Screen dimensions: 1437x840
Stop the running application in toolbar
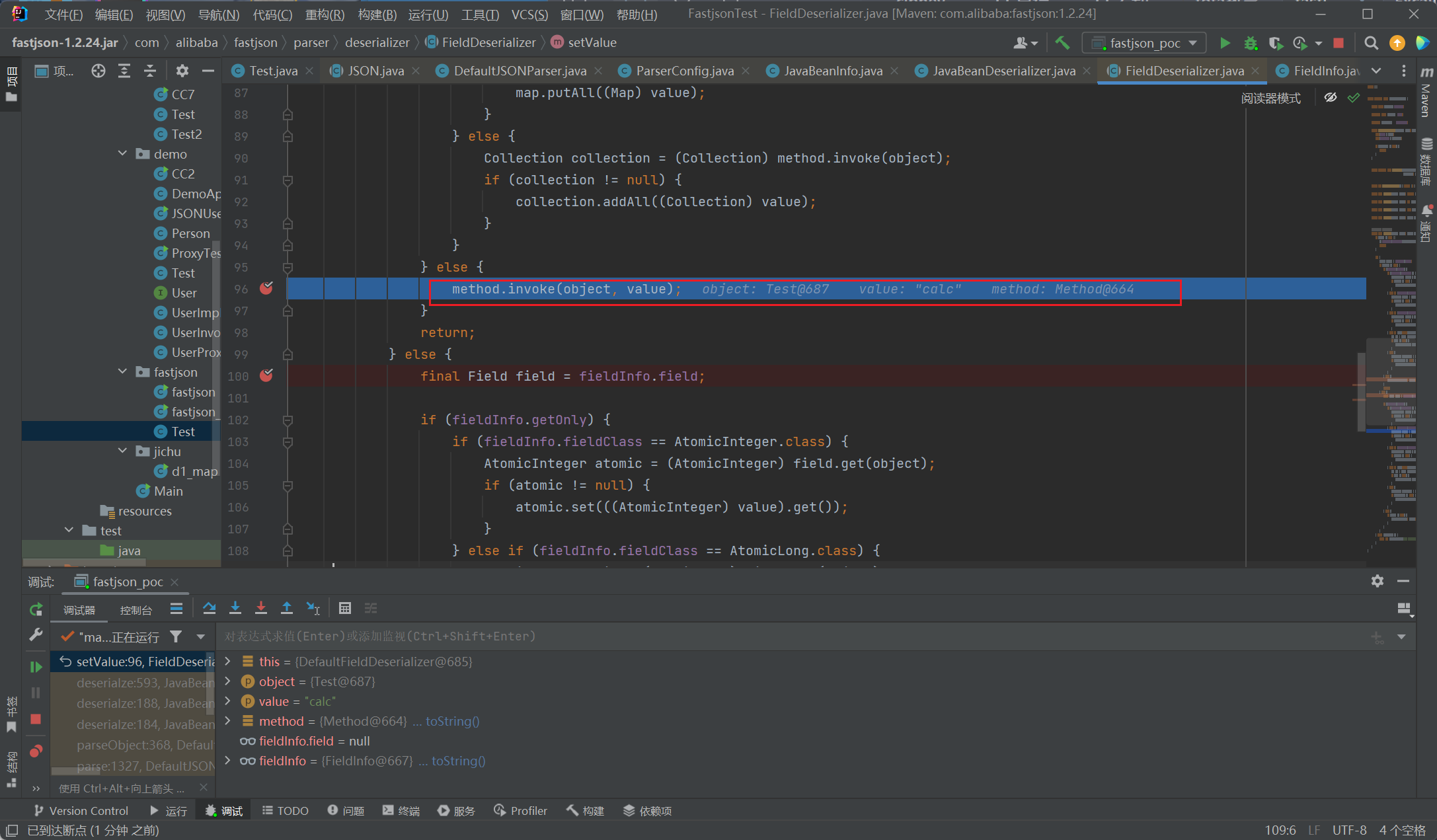[x=1339, y=43]
